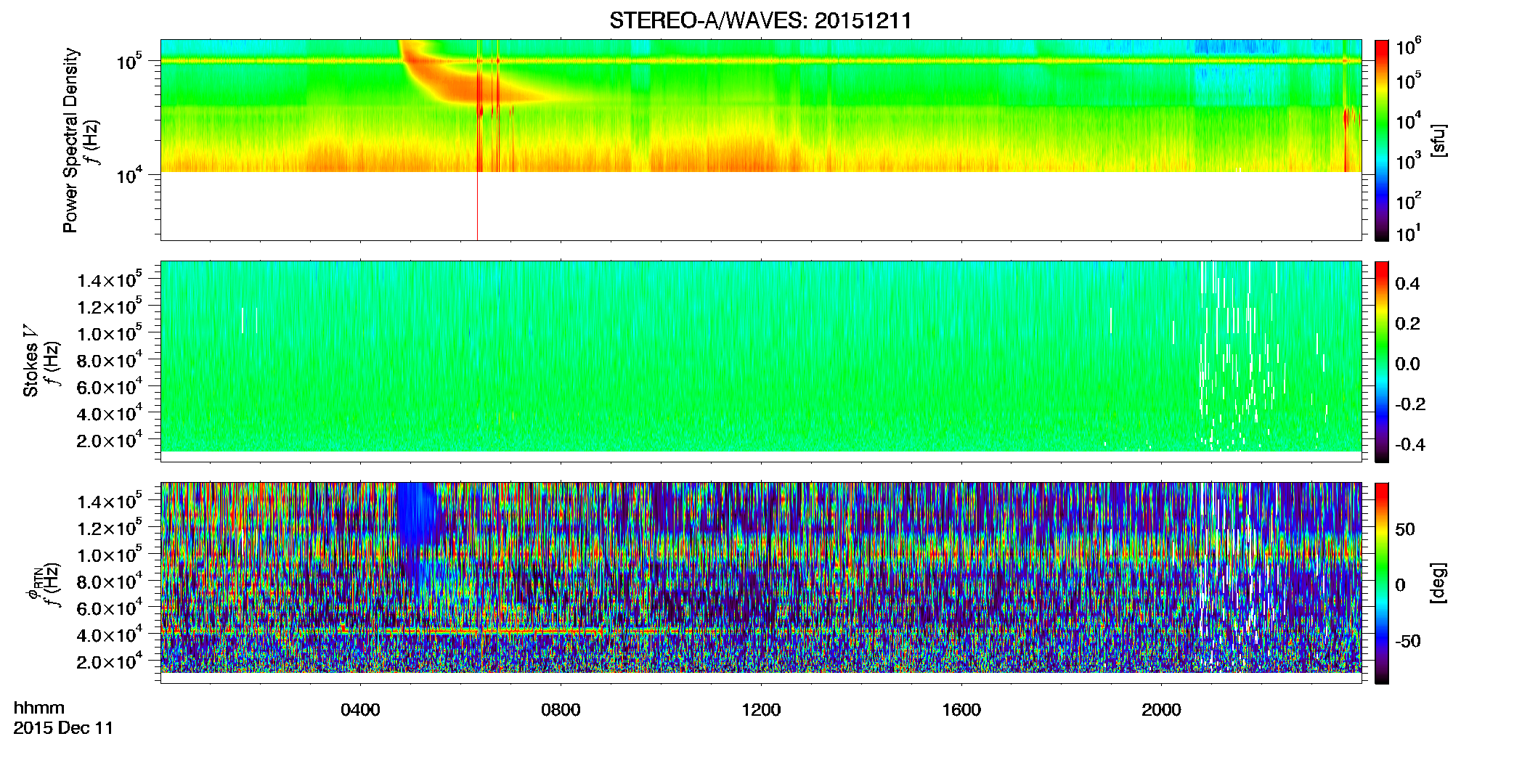Viewport: 1522px width, 784px height.
Task: Click the Stokes V color bar
Action: point(1381,362)
